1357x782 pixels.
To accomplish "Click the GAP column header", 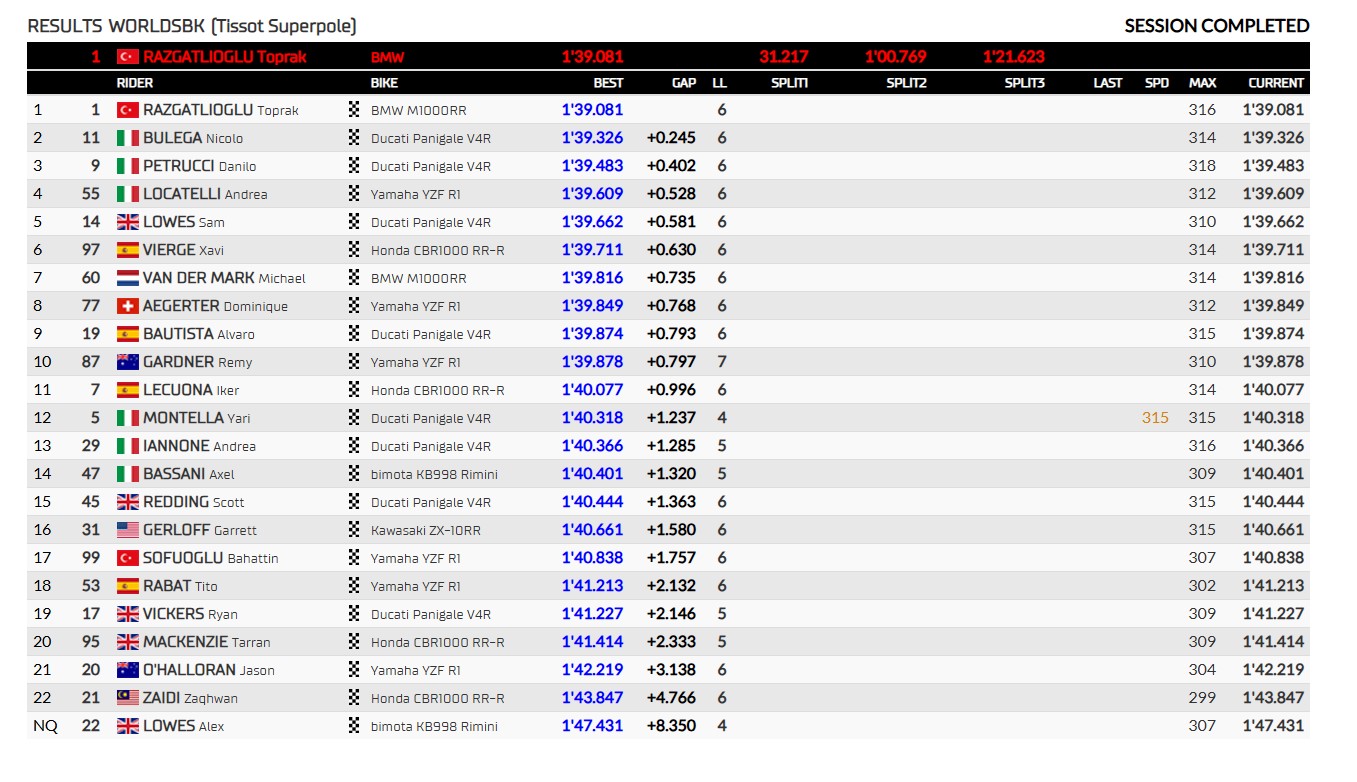I will (684, 83).
